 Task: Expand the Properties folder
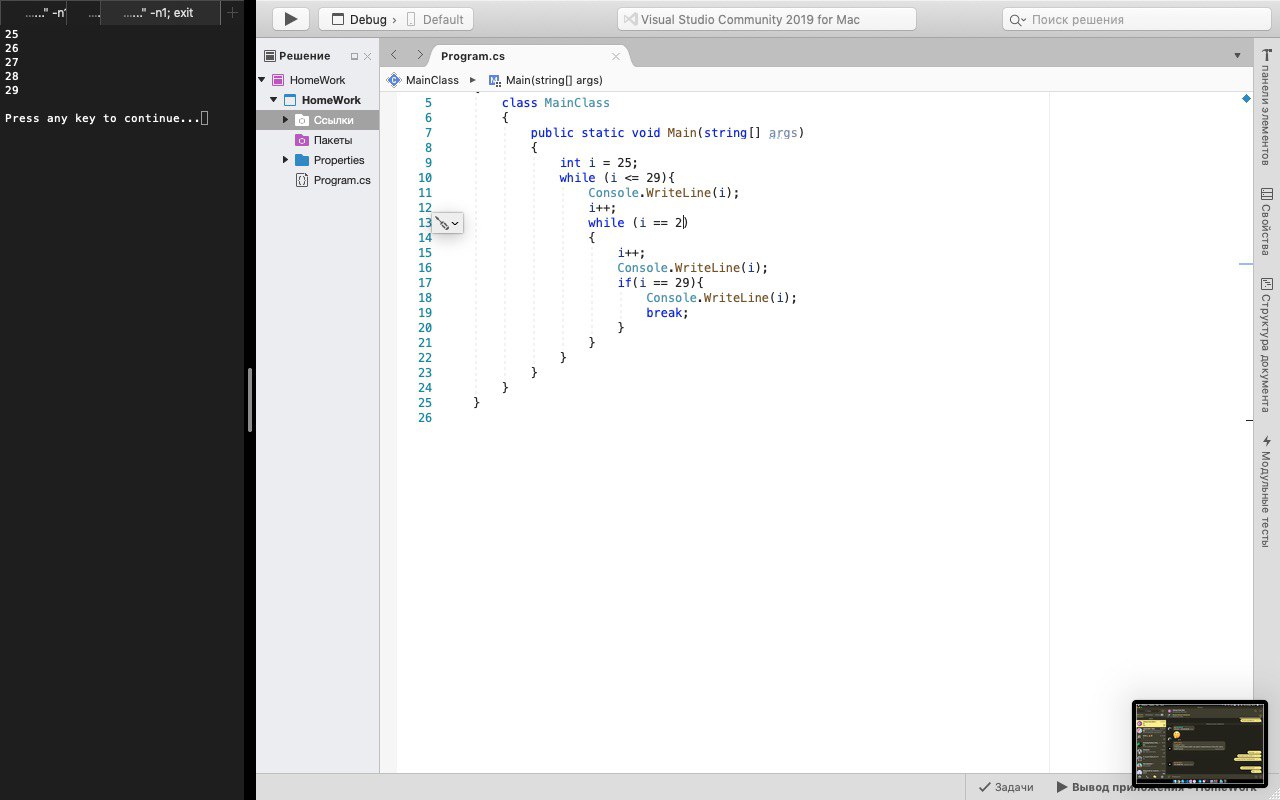(285, 160)
